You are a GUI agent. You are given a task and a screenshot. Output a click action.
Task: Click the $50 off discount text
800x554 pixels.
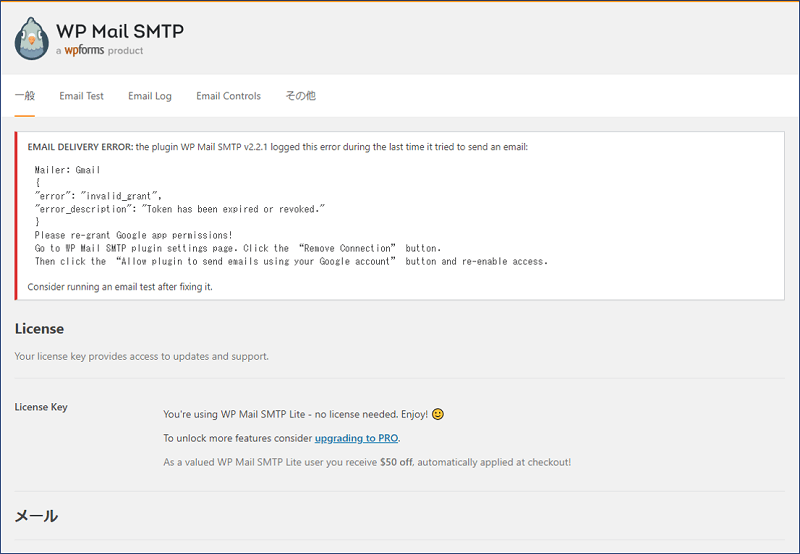396,462
